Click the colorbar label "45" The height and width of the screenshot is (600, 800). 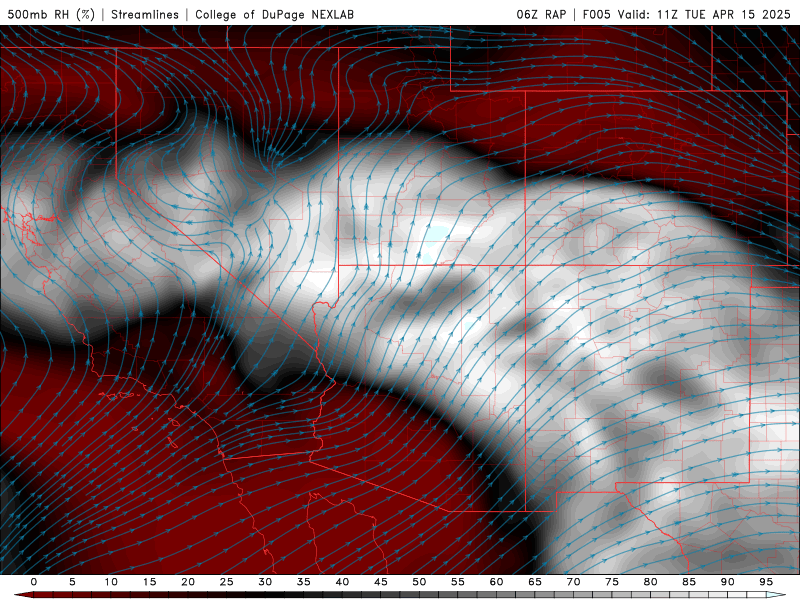[x=381, y=582]
